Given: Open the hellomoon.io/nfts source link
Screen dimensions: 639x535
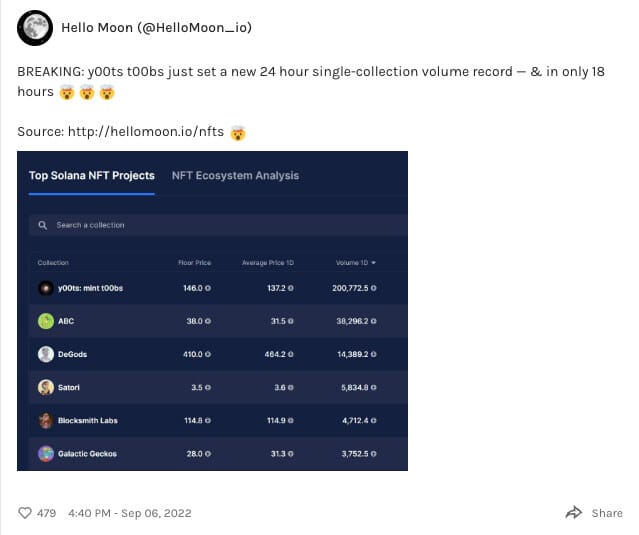Looking at the screenshot, I should 144,132.
